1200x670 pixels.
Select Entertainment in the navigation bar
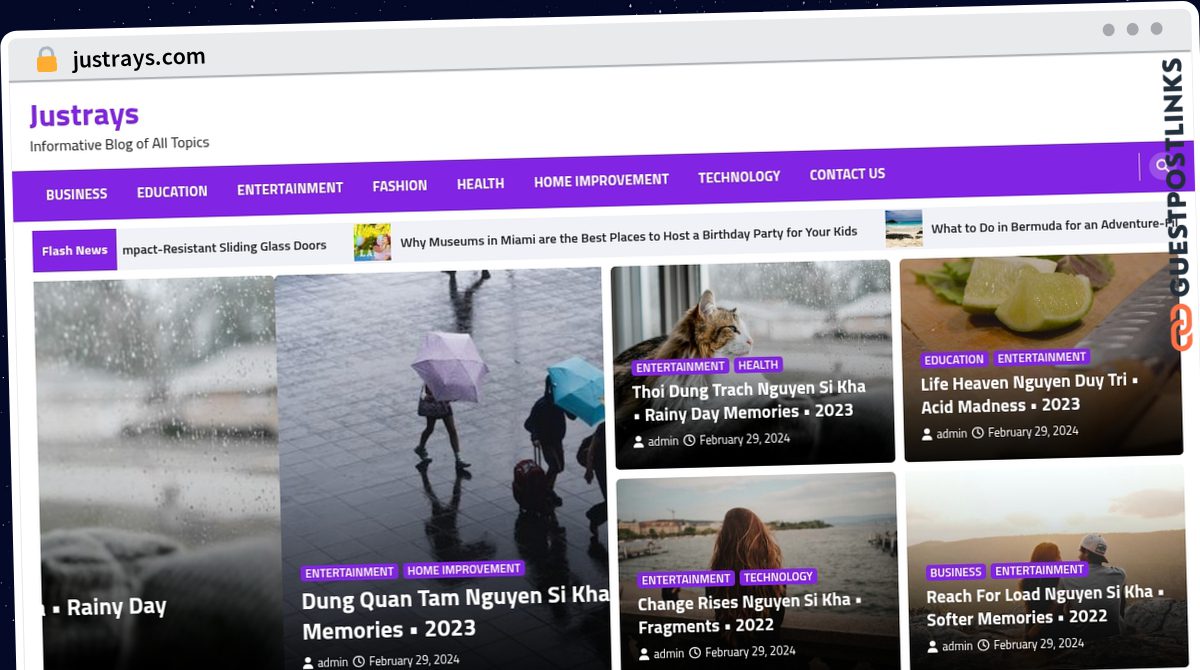[x=290, y=188]
